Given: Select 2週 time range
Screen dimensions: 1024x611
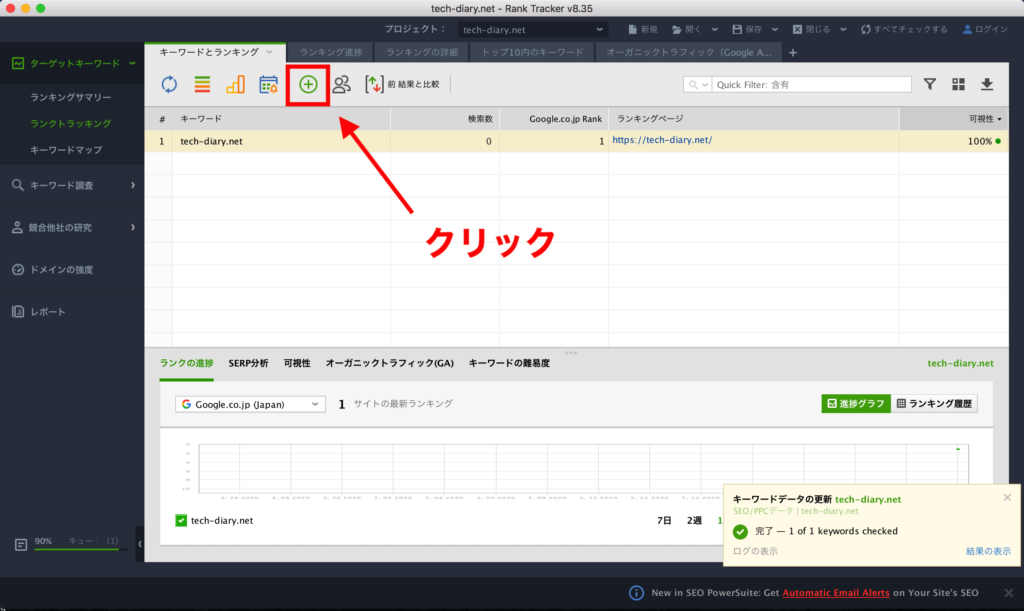Looking at the screenshot, I should (x=694, y=520).
